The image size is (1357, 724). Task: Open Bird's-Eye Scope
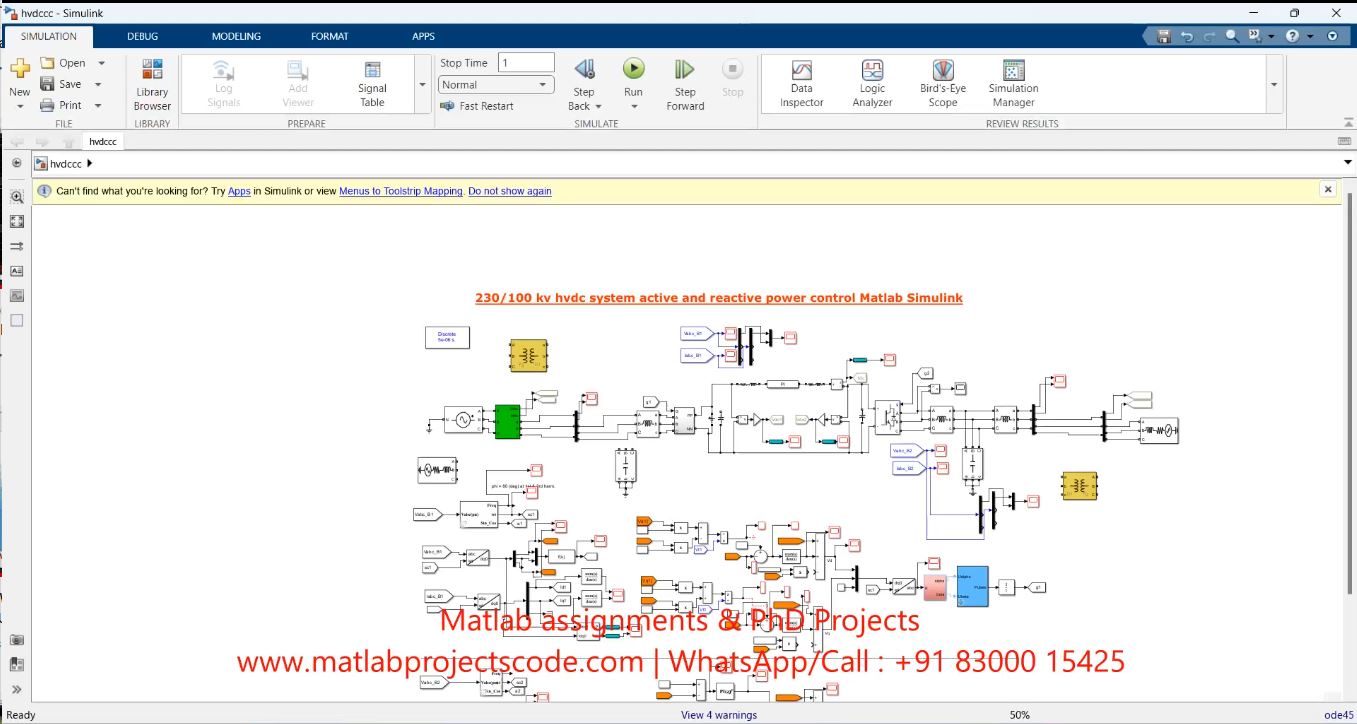pos(943,84)
